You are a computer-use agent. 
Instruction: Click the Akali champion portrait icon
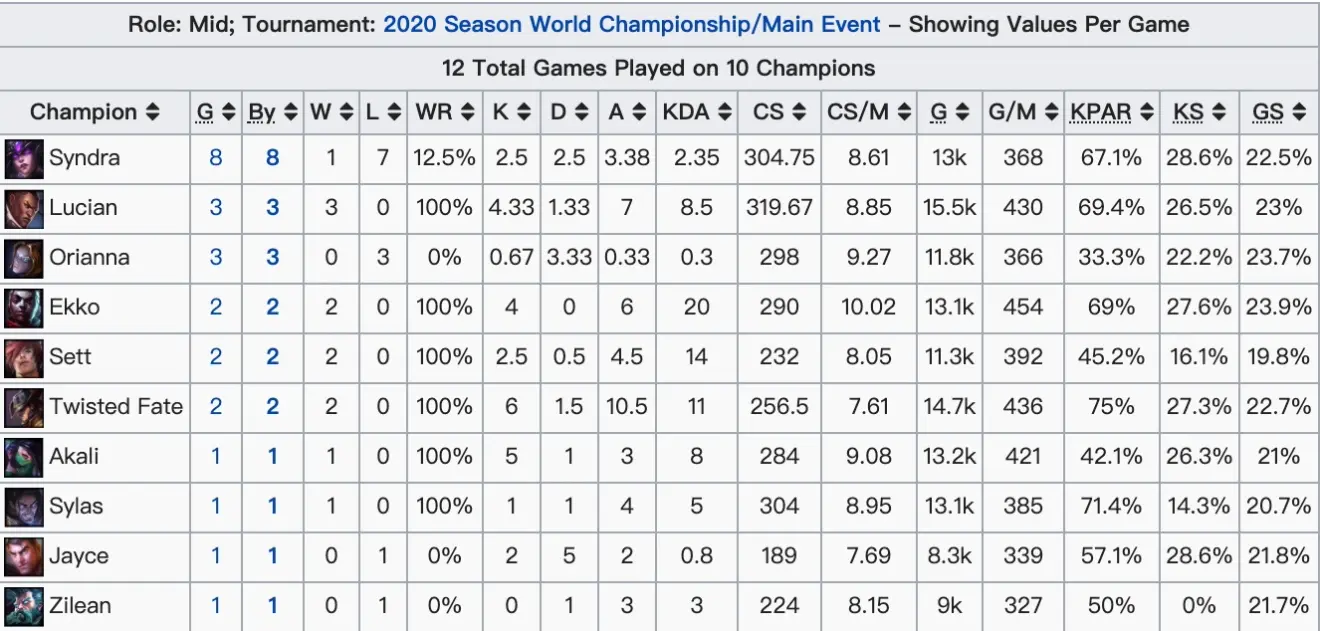coord(24,457)
